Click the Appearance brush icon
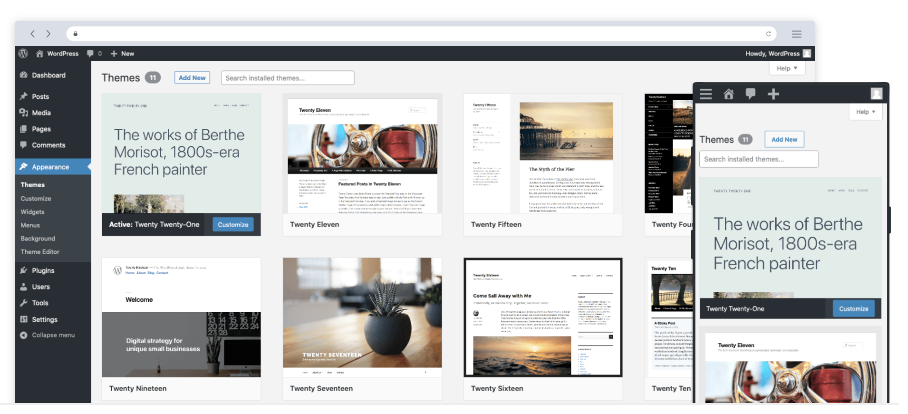This screenshot has width=908, height=414. [24, 167]
